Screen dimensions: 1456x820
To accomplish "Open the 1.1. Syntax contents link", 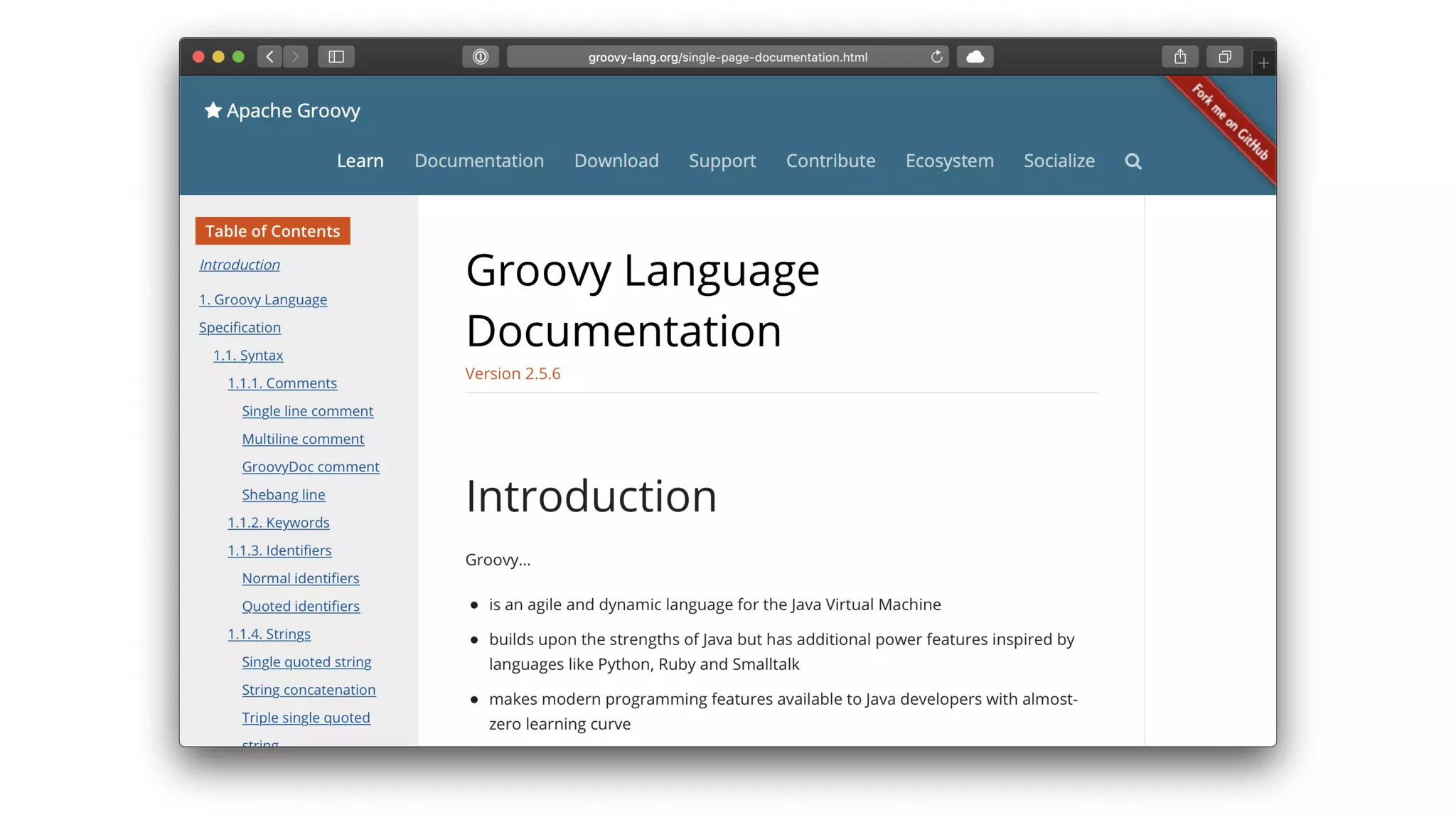I will coord(248,355).
